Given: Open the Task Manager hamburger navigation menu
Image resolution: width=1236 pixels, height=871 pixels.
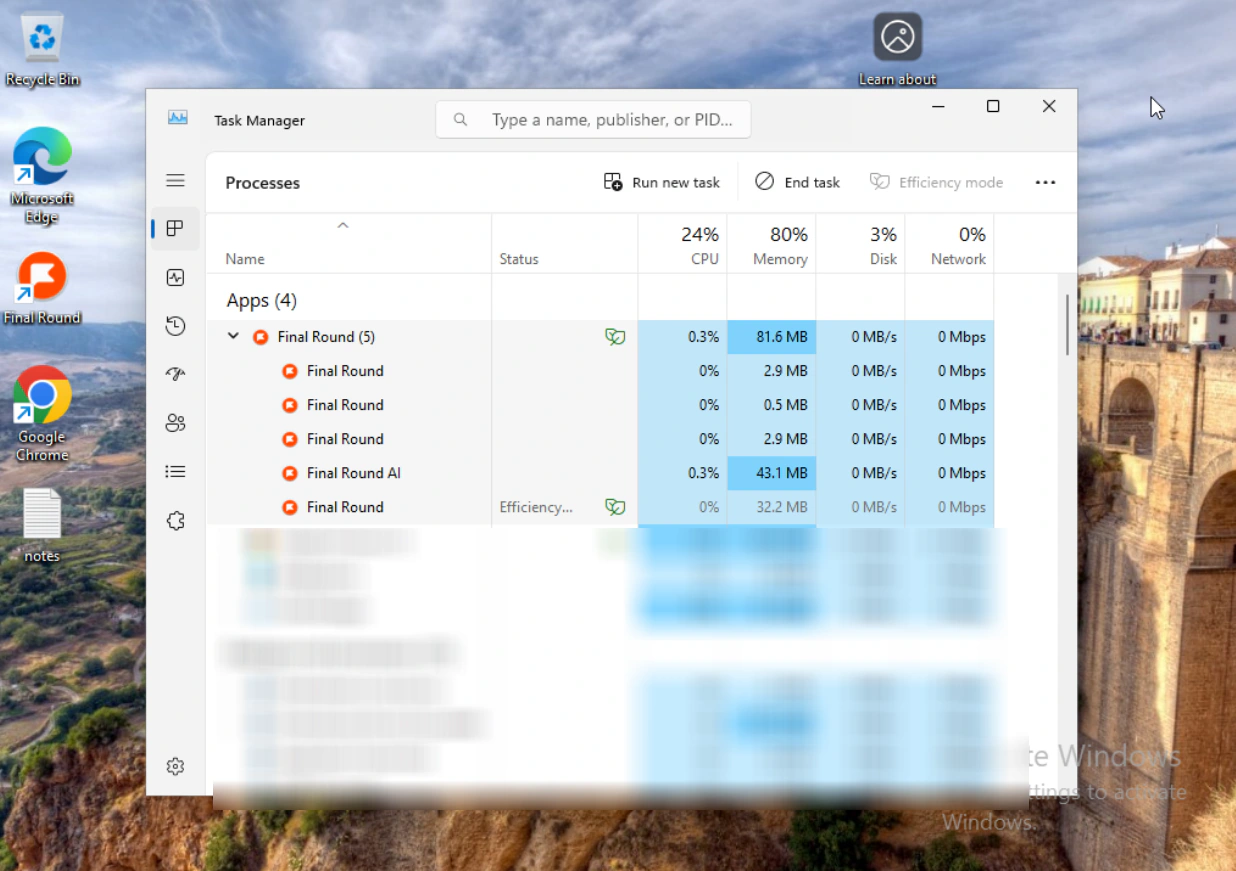Looking at the screenshot, I should point(175,181).
